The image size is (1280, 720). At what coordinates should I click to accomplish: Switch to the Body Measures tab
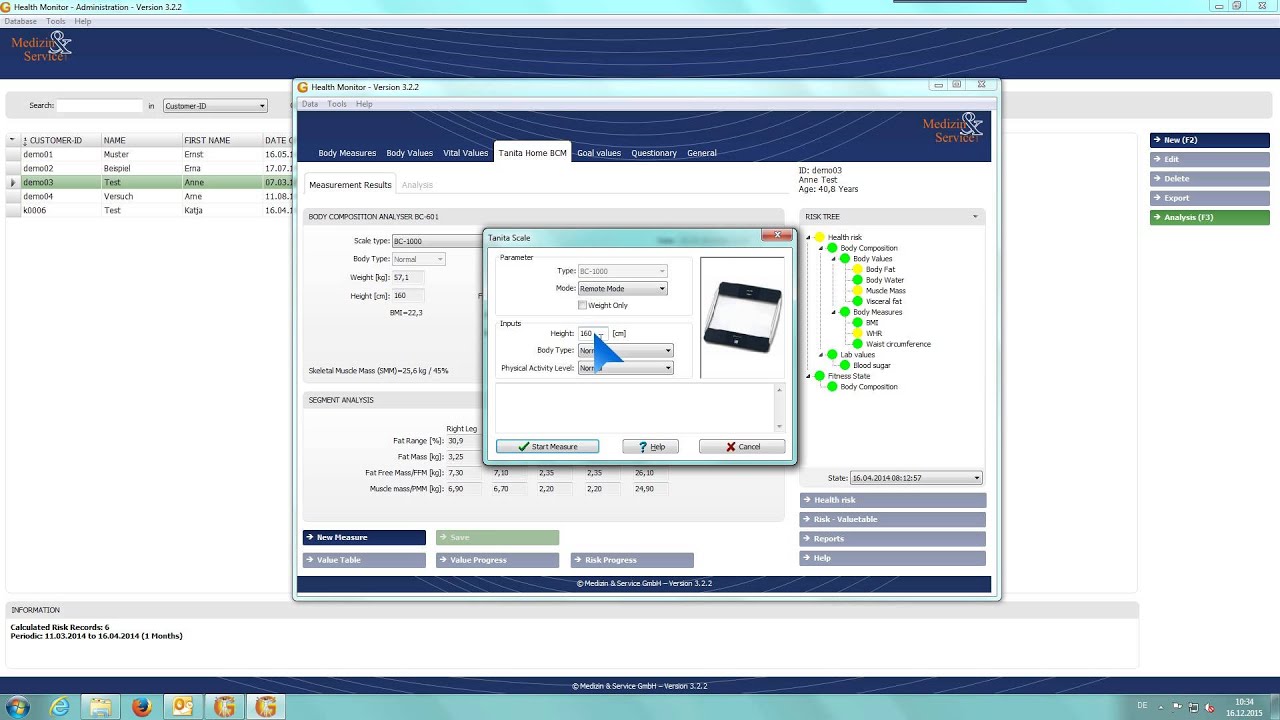(347, 153)
